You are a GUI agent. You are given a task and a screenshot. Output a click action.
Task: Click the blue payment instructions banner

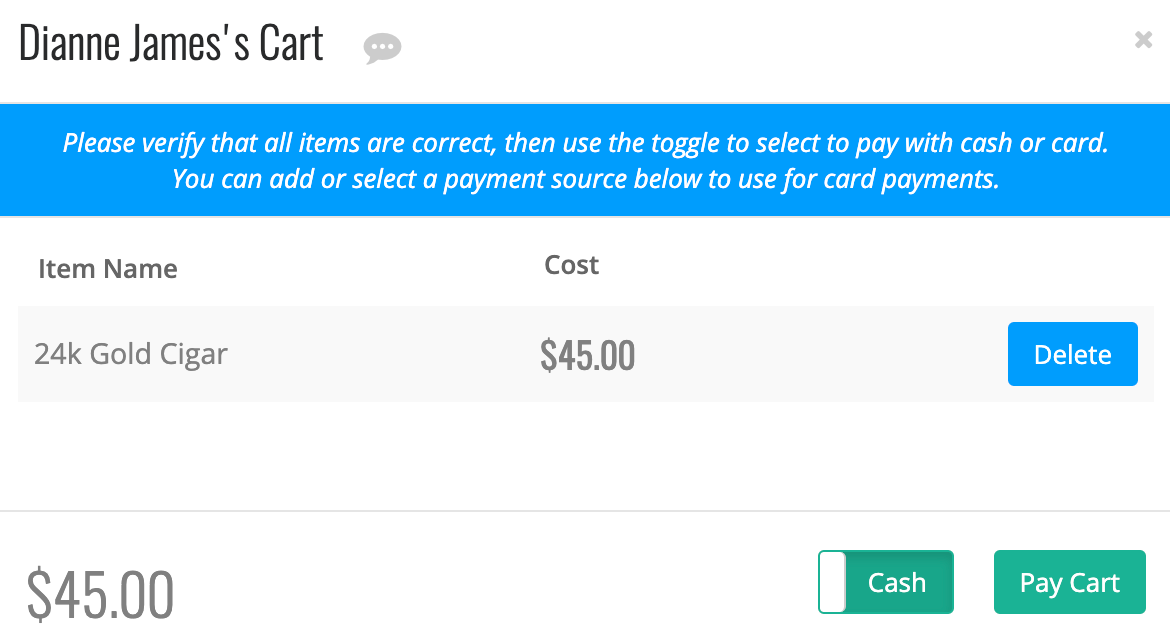click(x=585, y=160)
